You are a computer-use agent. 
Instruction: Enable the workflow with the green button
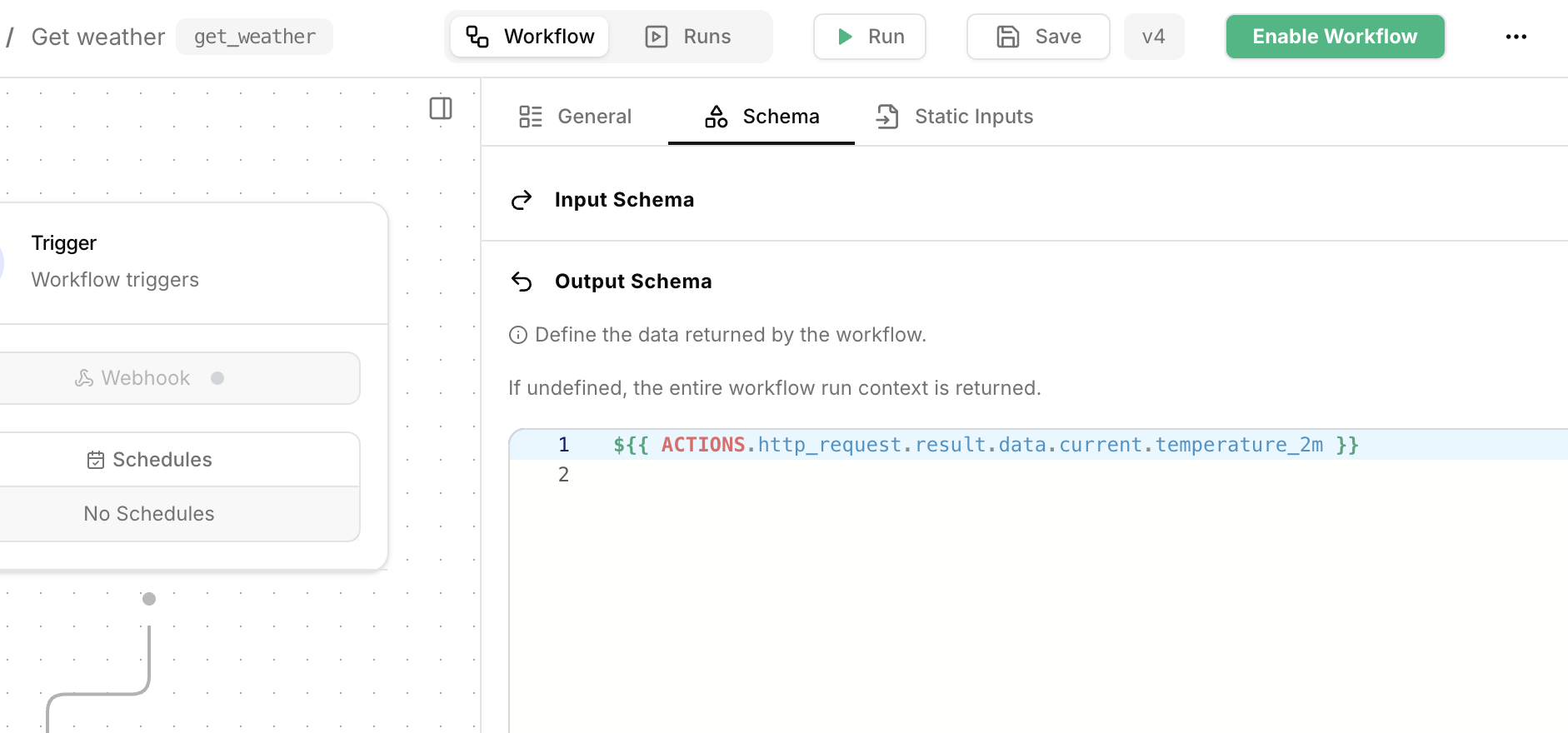(1335, 37)
